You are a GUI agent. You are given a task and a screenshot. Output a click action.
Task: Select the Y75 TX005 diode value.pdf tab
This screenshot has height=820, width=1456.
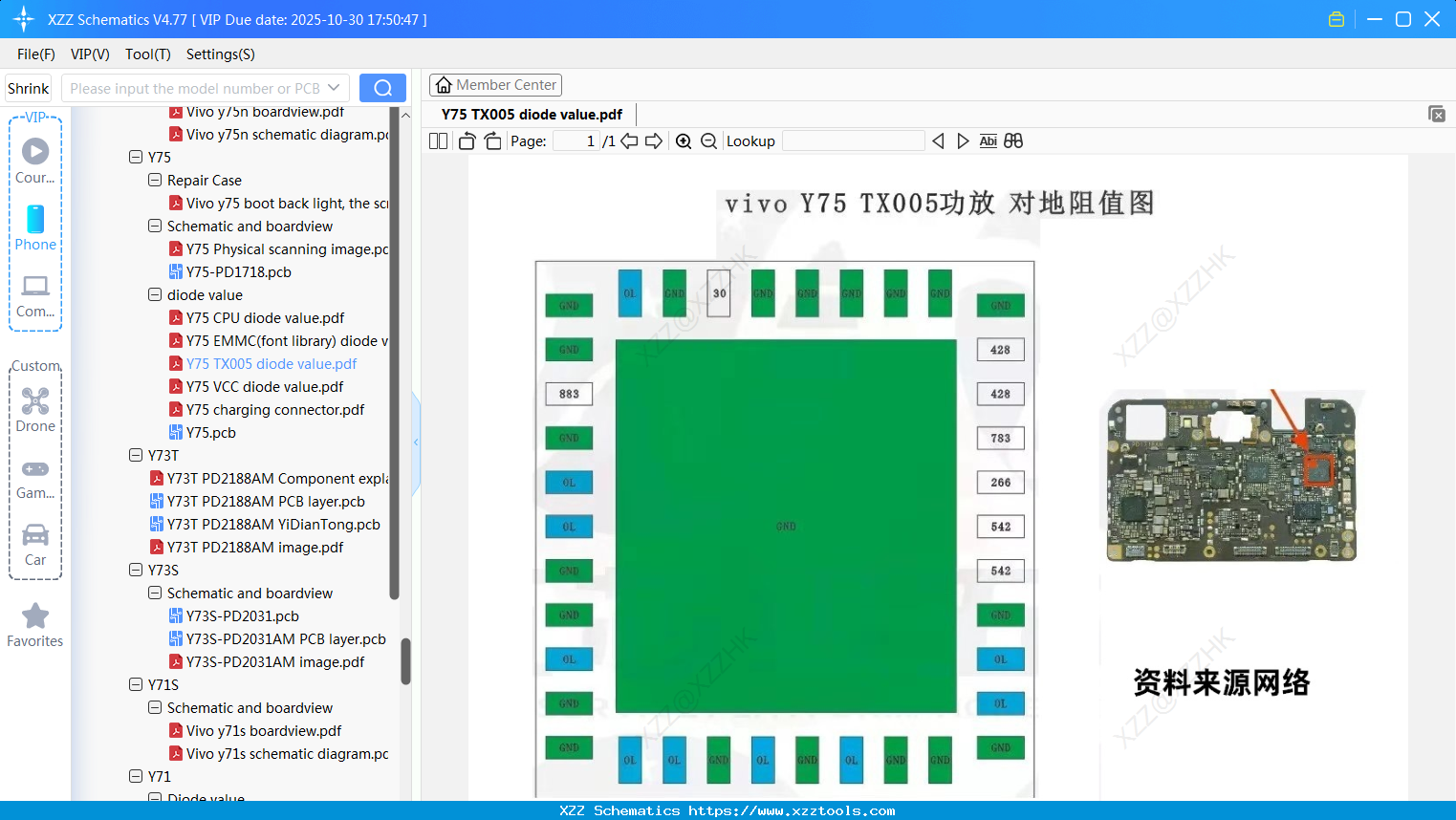pos(531,114)
